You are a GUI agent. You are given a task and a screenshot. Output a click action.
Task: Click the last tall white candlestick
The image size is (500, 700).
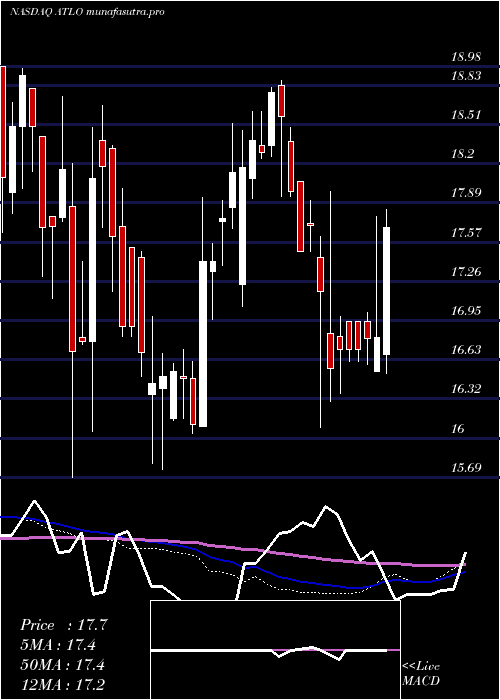tap(387, 291)
